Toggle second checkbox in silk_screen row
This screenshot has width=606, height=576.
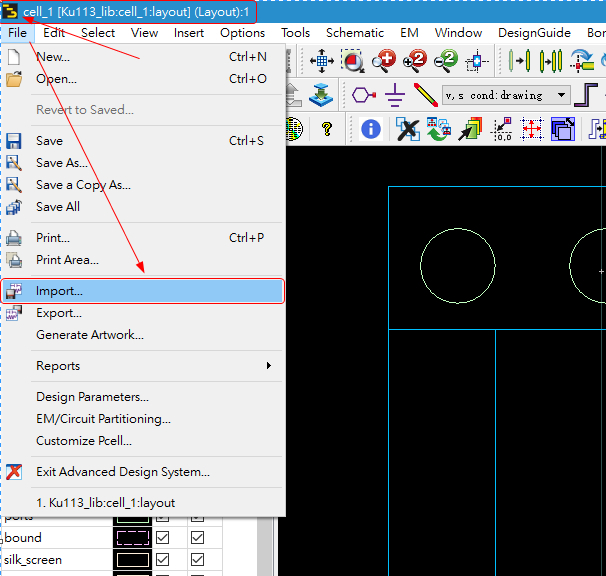tap(197, 560)
